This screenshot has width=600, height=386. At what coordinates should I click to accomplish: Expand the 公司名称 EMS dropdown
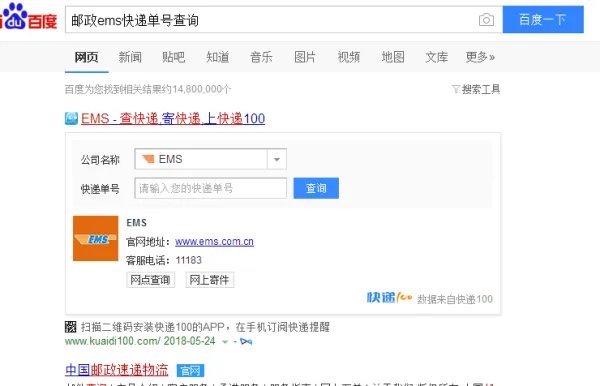click(210, 159)
